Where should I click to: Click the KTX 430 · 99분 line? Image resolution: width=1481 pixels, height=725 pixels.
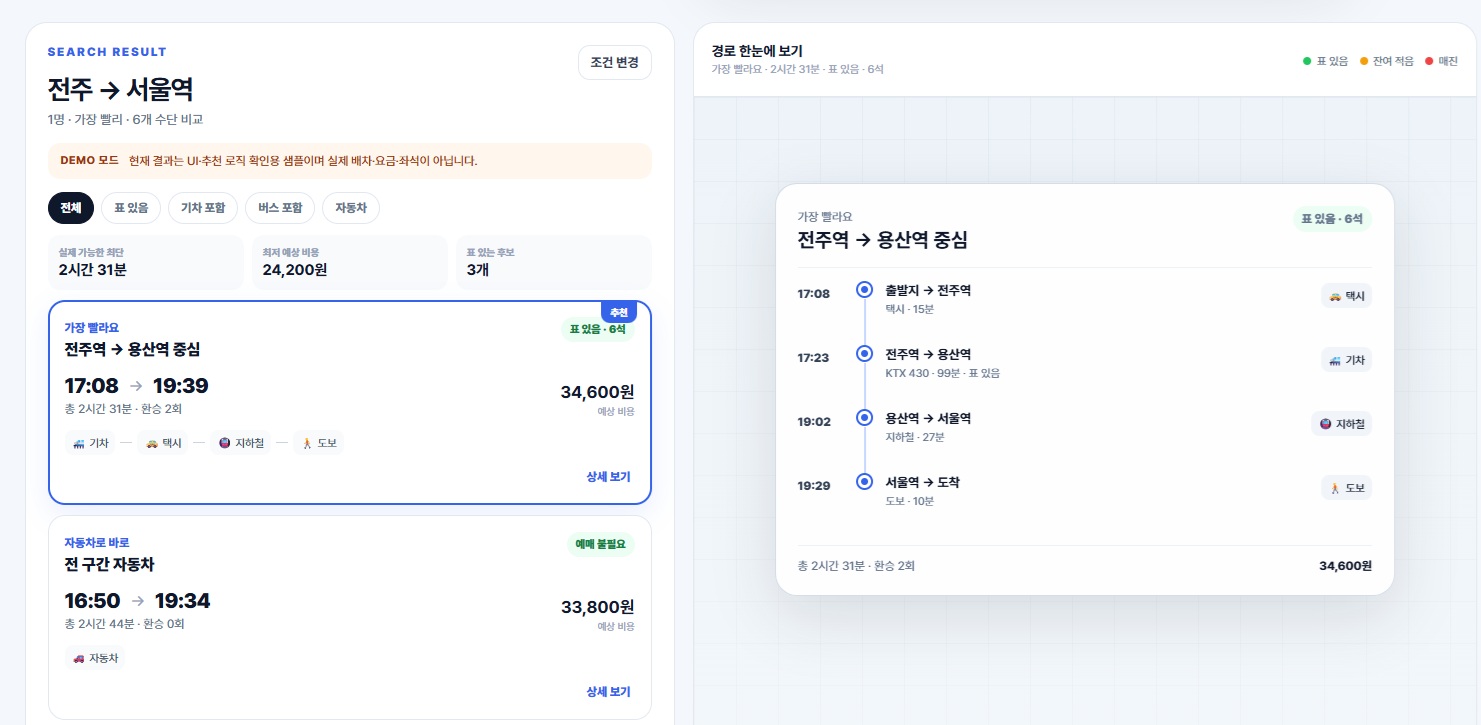(x=942, y=373)
